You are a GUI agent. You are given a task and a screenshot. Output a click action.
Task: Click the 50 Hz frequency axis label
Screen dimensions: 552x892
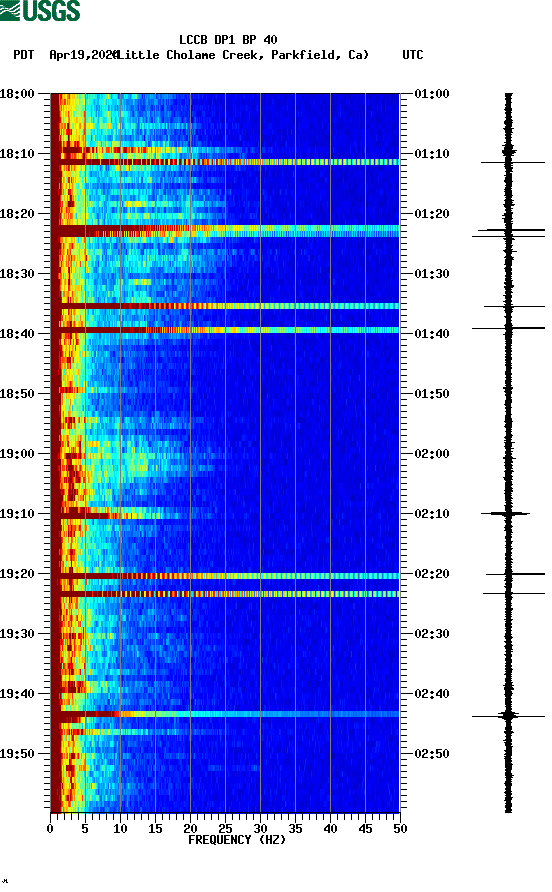(x=400, y=829)
